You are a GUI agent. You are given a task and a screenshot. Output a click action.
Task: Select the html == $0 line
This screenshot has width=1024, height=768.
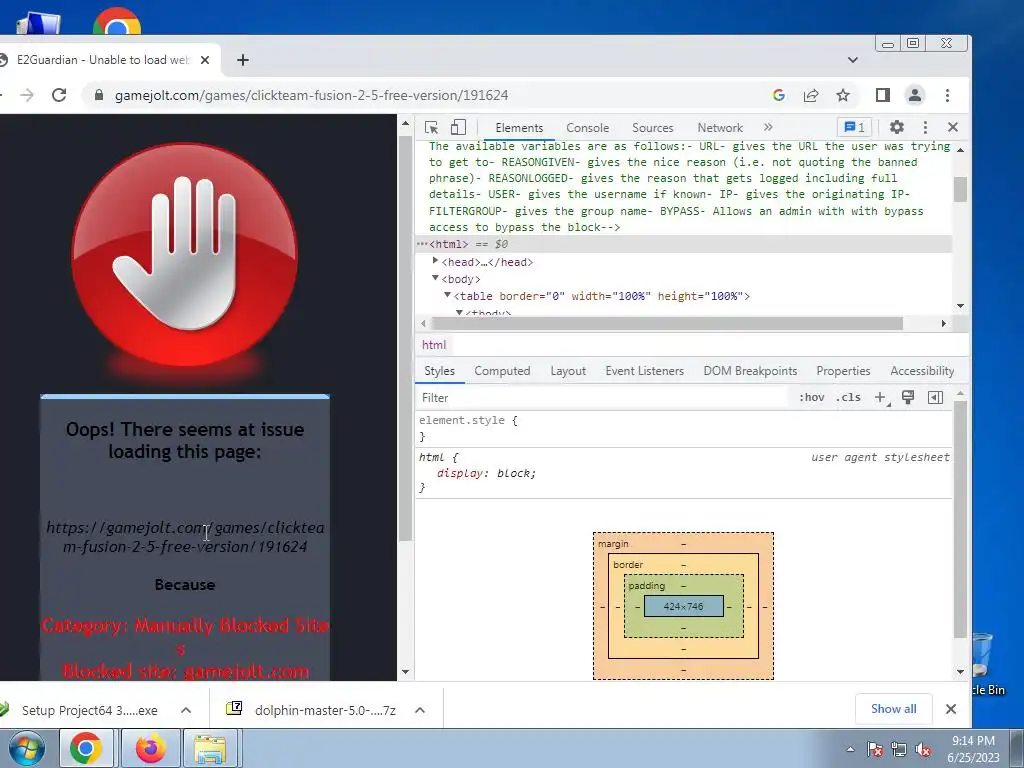click(x=684, y=244)
